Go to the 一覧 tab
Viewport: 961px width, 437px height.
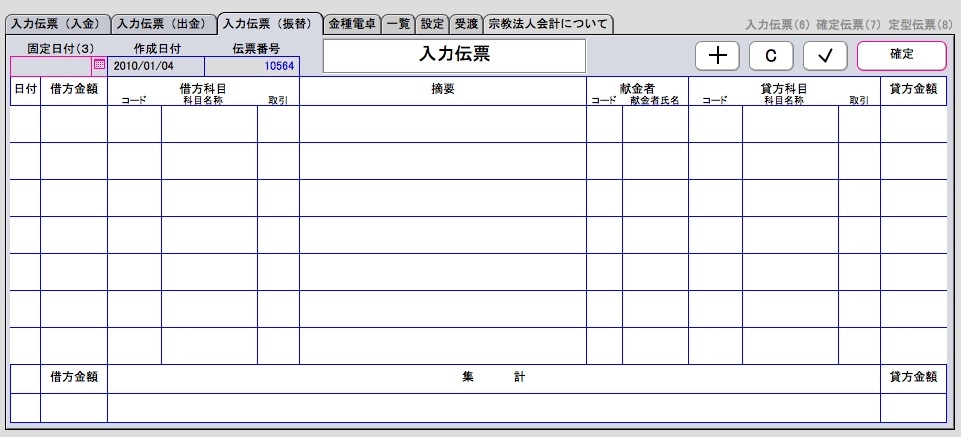tap(398, 23)
